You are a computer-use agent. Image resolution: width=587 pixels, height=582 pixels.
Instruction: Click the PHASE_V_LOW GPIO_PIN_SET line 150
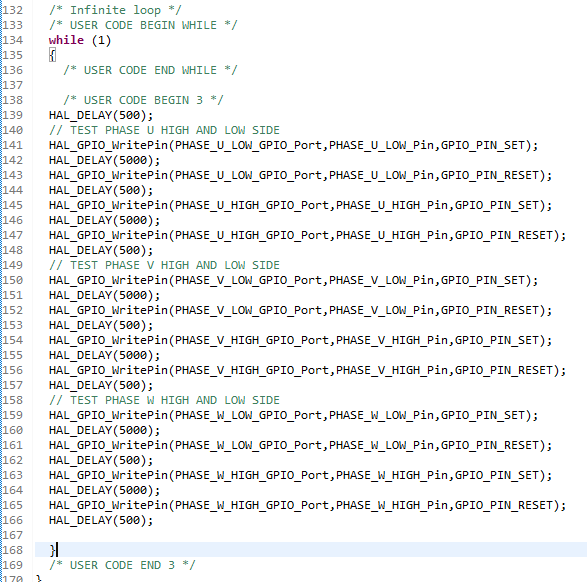[294, 280]
